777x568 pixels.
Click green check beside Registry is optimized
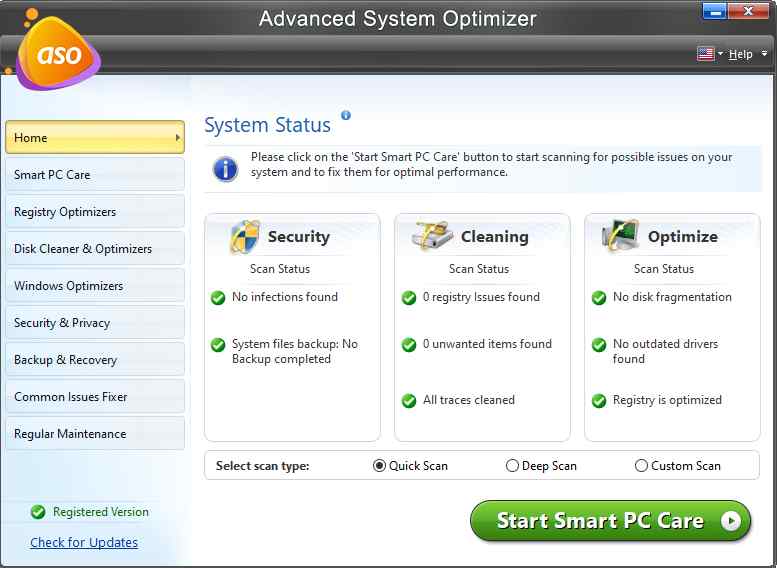pos(599,400)
